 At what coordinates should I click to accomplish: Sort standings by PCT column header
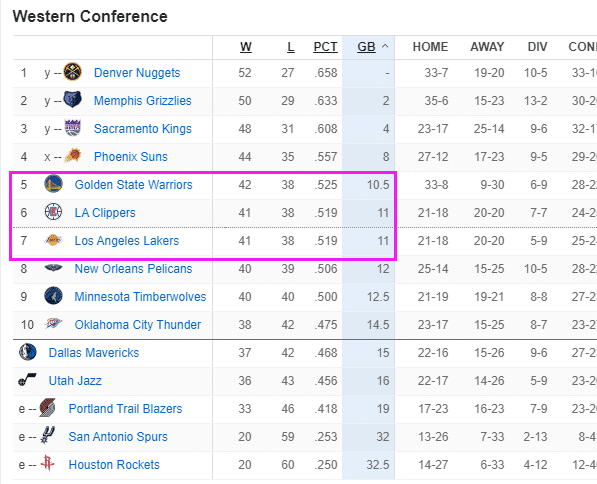pos(325,47)
